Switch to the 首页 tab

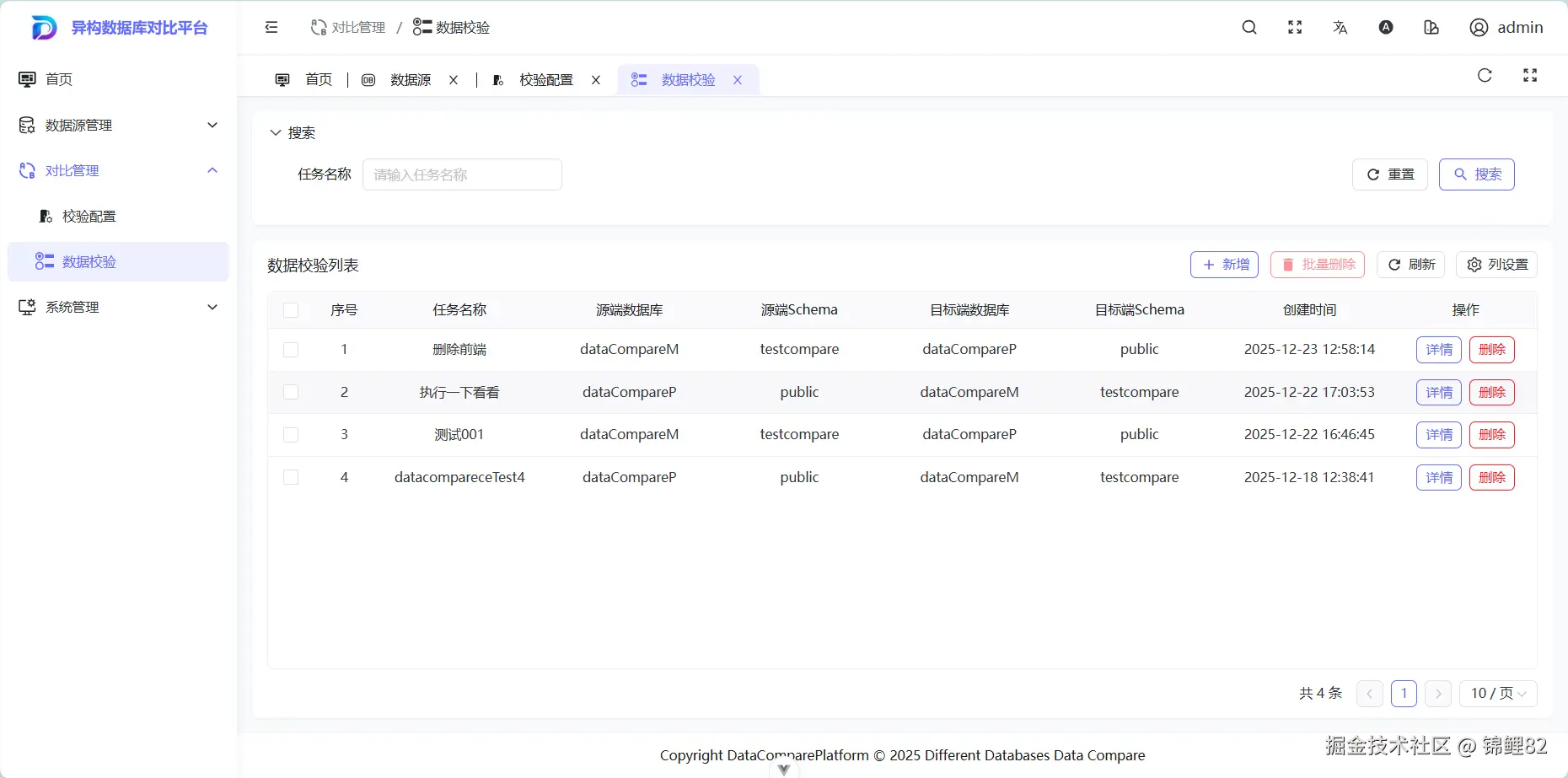pos(304,80)
